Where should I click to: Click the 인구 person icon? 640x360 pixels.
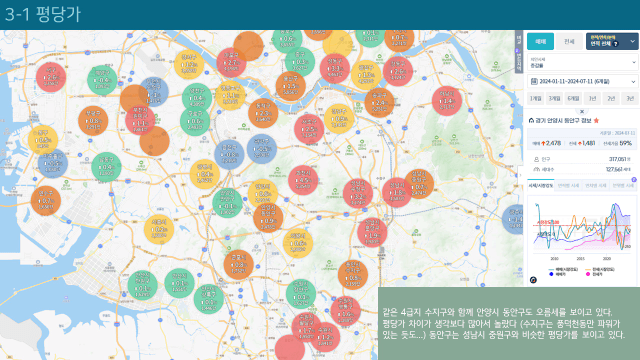tap(536, 159)
